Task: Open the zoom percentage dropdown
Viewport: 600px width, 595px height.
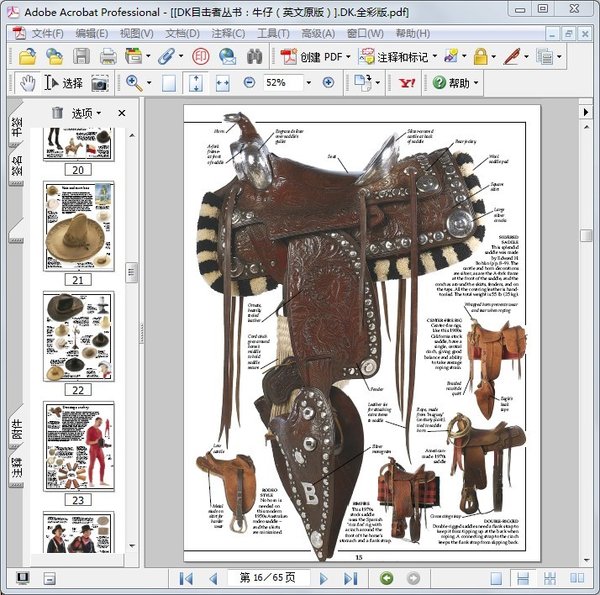Action: coord(308,83)
